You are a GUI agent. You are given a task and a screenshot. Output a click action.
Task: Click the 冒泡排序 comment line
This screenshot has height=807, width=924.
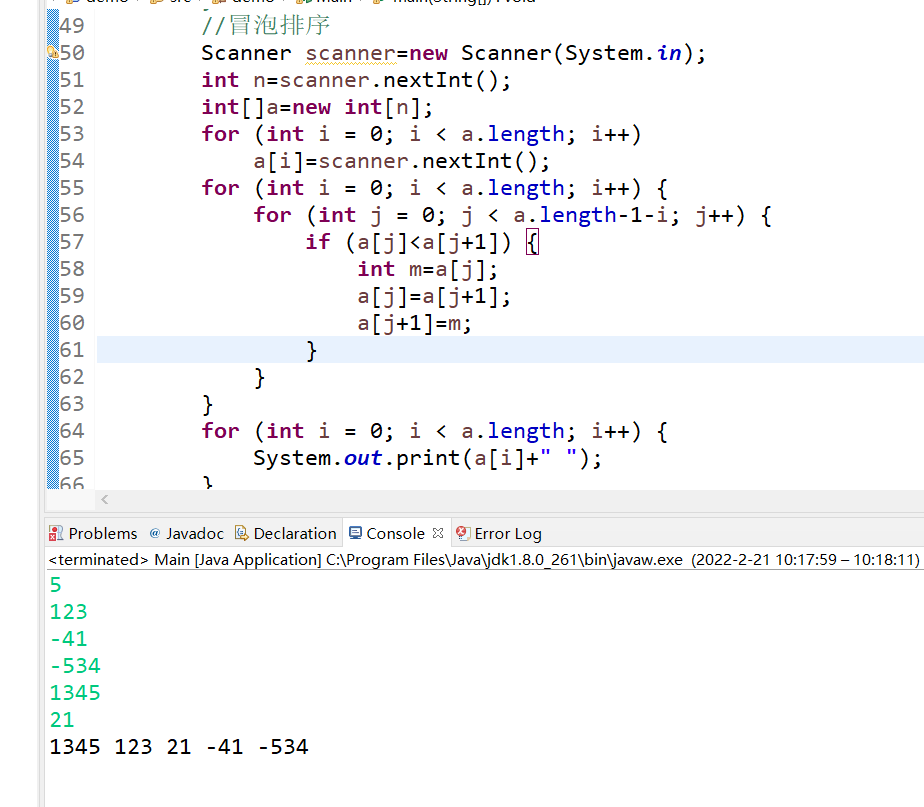click(266, 25)
